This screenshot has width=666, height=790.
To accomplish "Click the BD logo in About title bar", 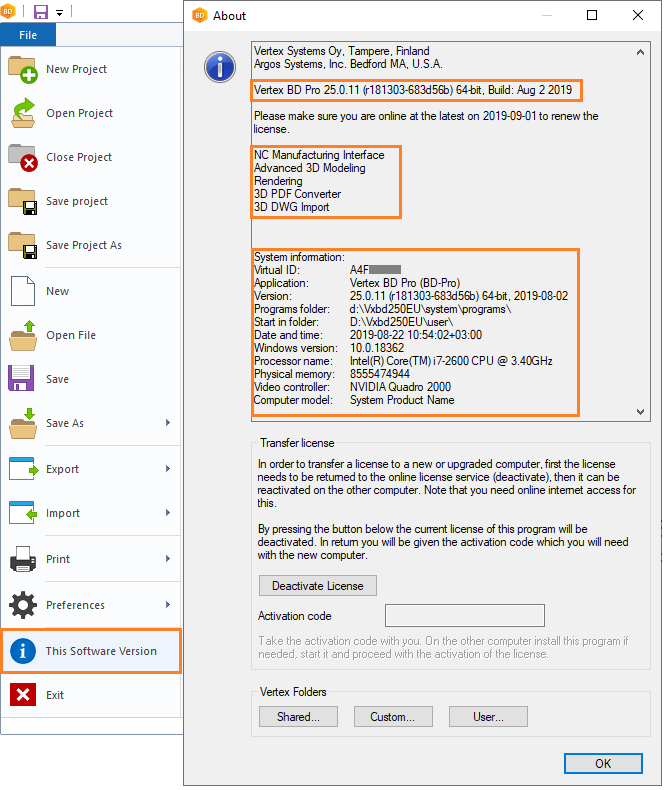I will 200,16.
